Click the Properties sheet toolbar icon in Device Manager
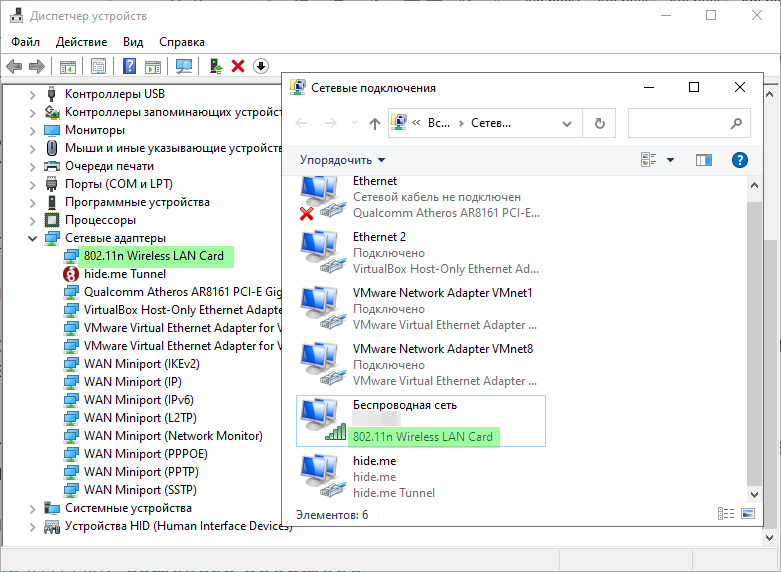 coord(99,66)
